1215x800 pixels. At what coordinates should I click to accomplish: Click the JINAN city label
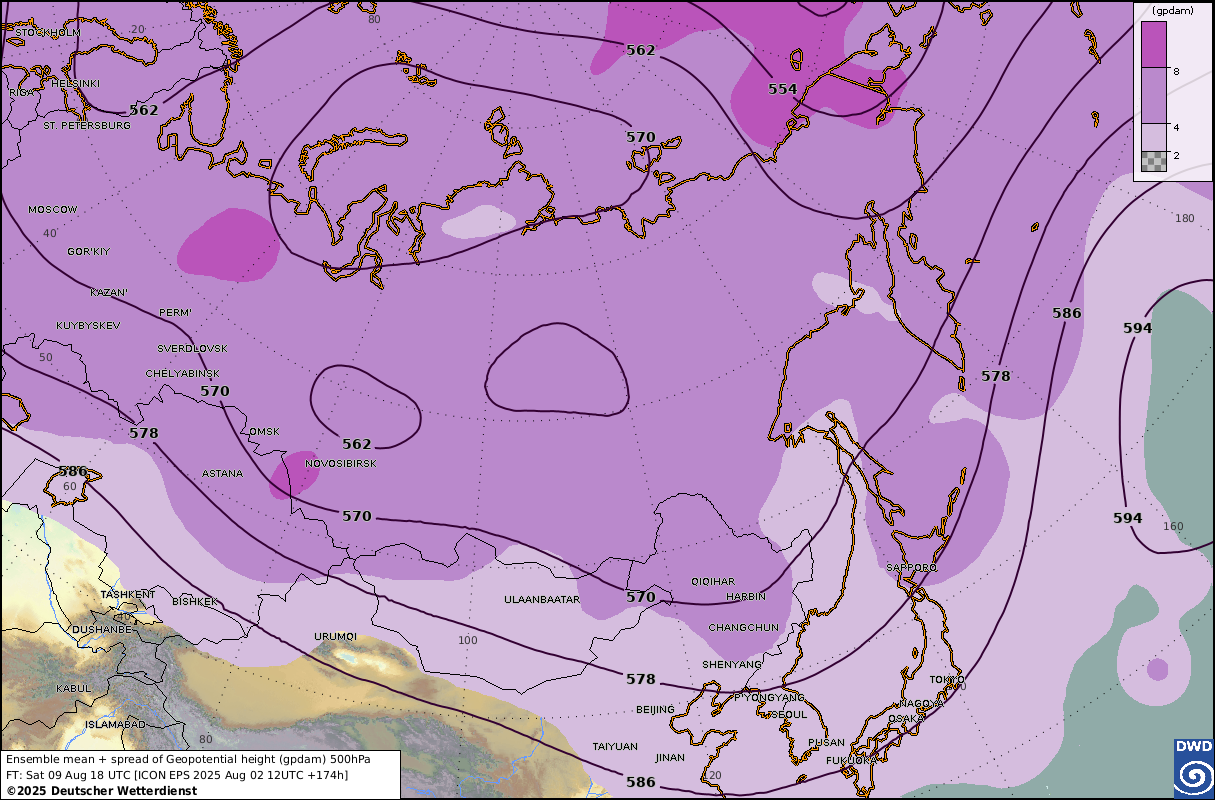[671, 758]
